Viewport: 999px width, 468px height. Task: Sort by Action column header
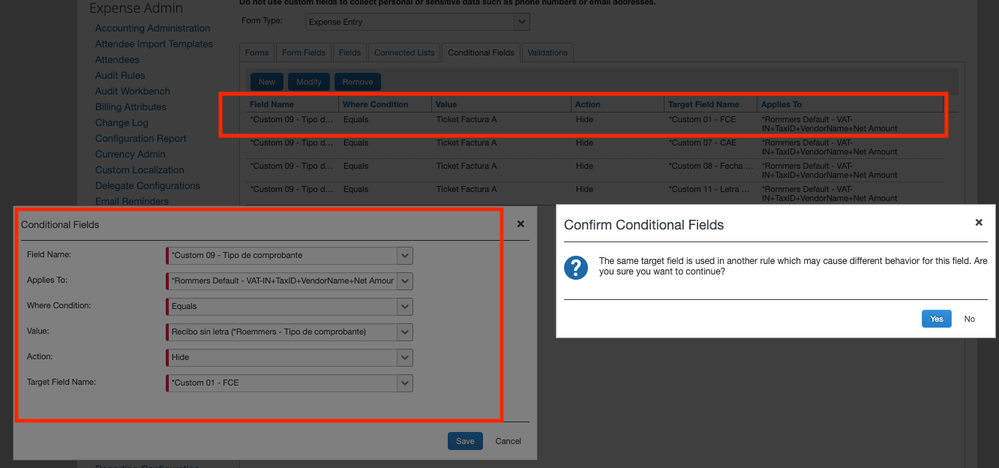click(x=618, y=104)
